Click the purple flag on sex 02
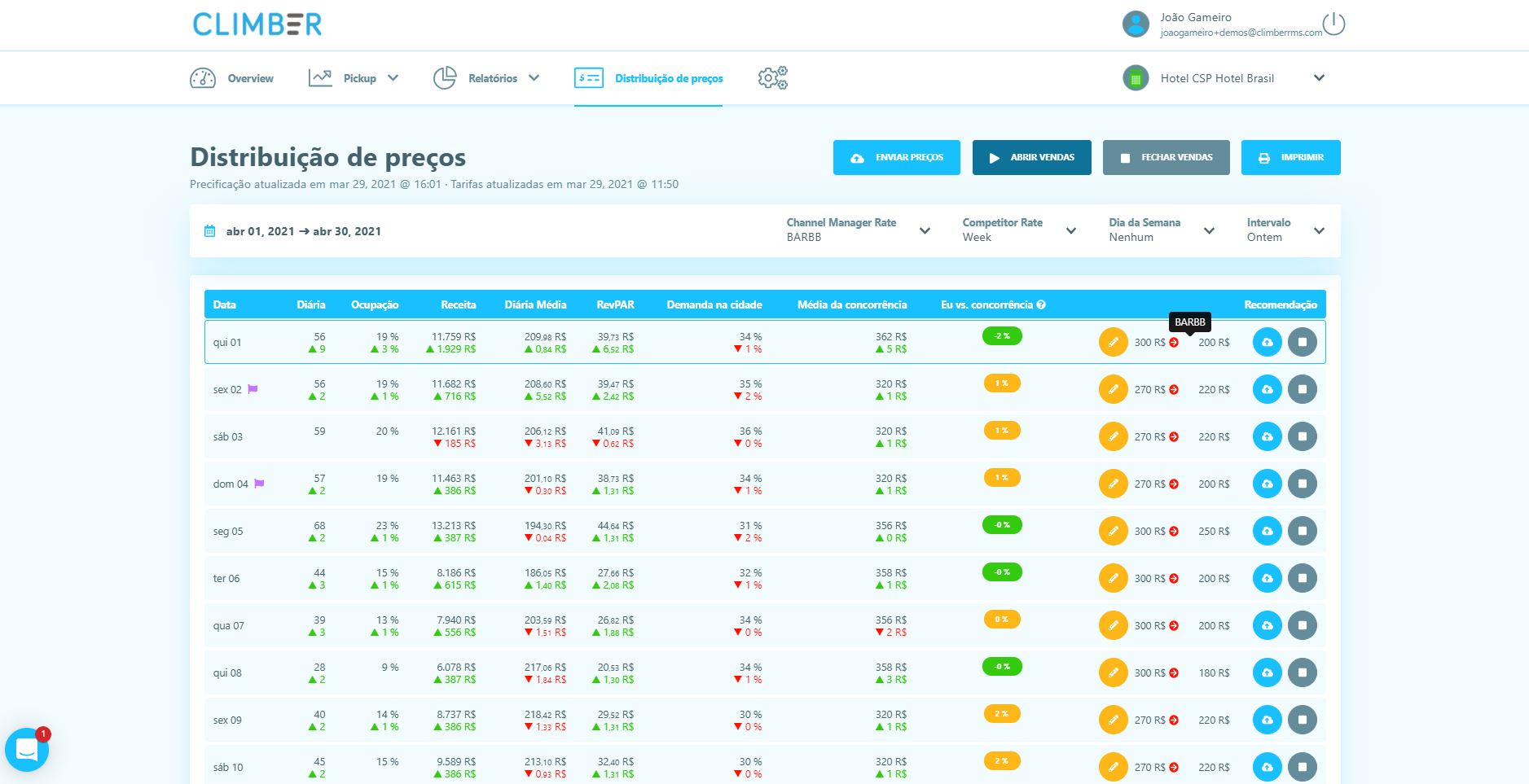Image resolution: width=1529 pixels, height=784 pixels. (253, 389)
